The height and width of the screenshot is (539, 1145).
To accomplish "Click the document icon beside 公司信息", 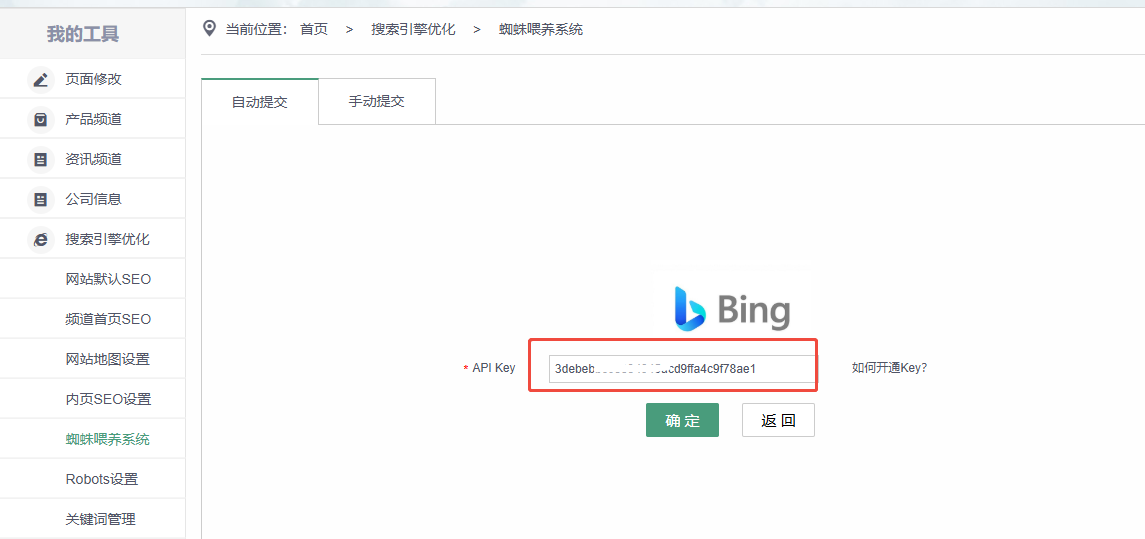I will pyautogui.click(x=41, y=199).
